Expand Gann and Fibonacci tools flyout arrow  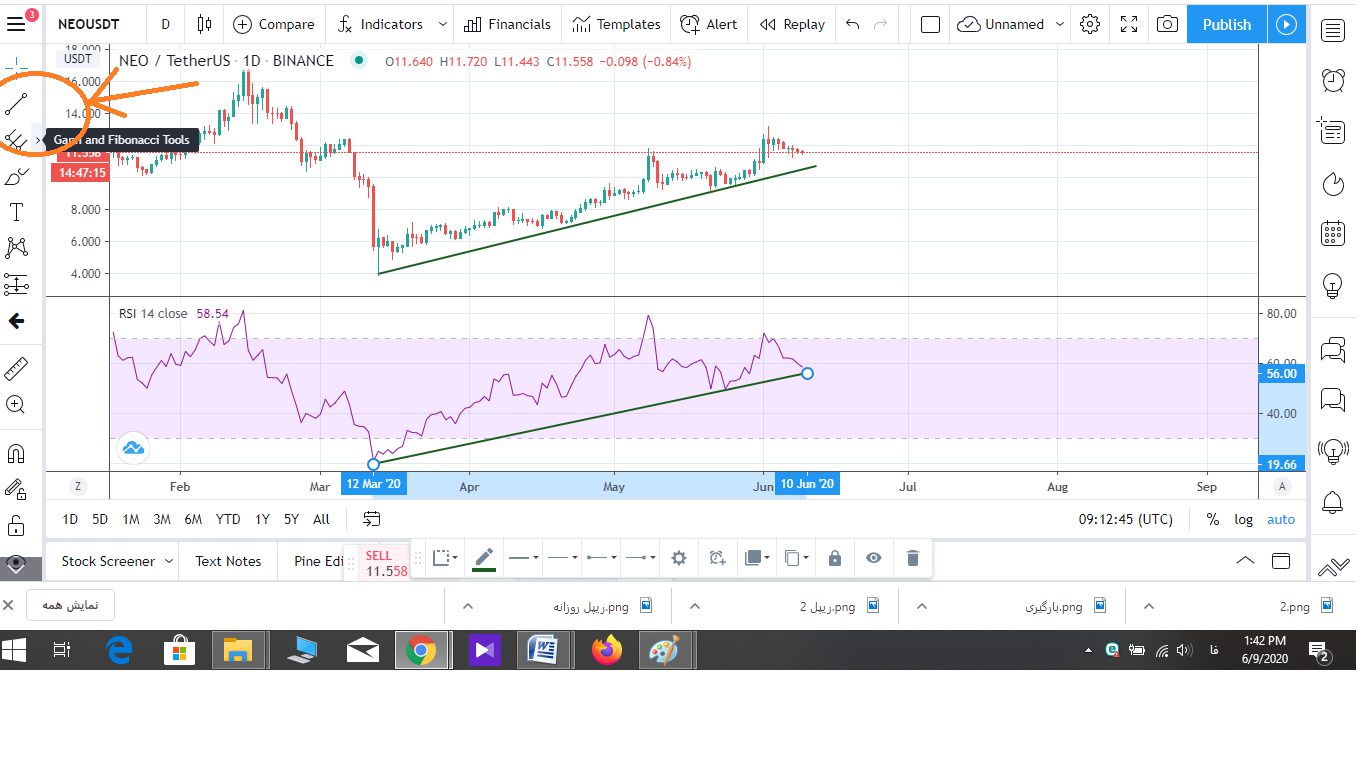click(38, 141)
